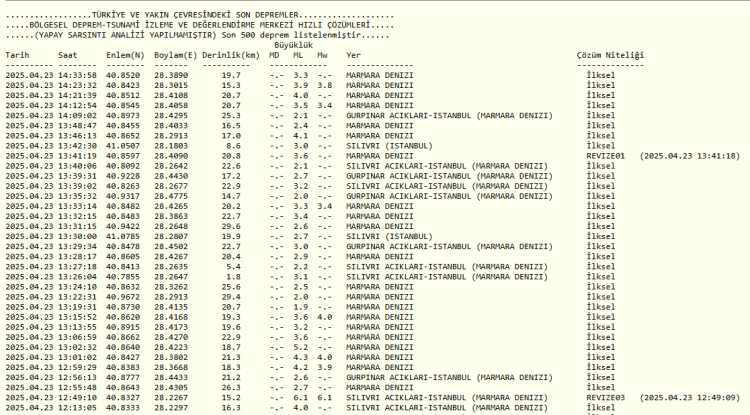Click the 40.8545 latitude in the 14:12:54 row
This screenshot has height=415, width=750.
(x=123, y=105)
